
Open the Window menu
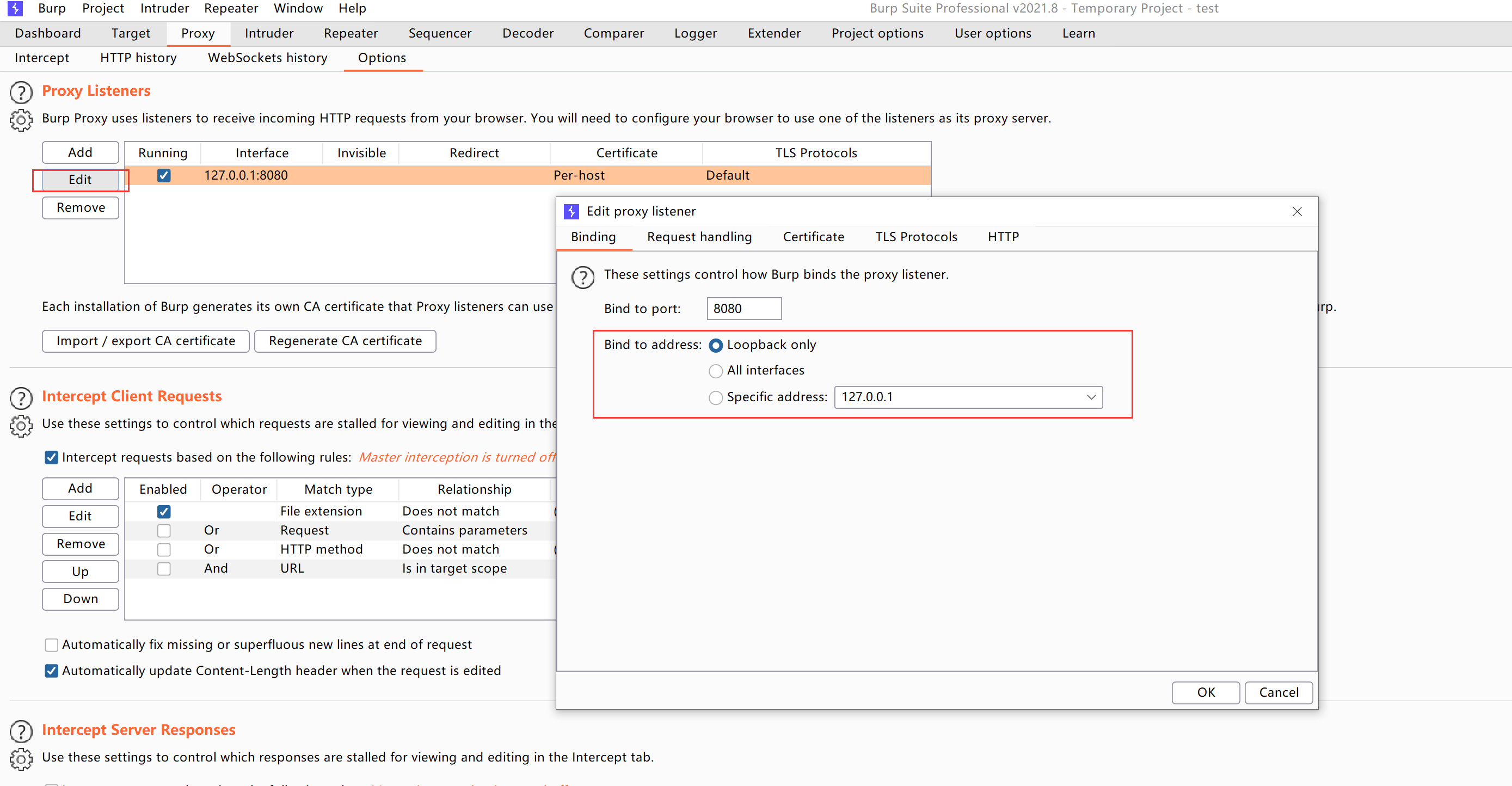tap(298, 8)
